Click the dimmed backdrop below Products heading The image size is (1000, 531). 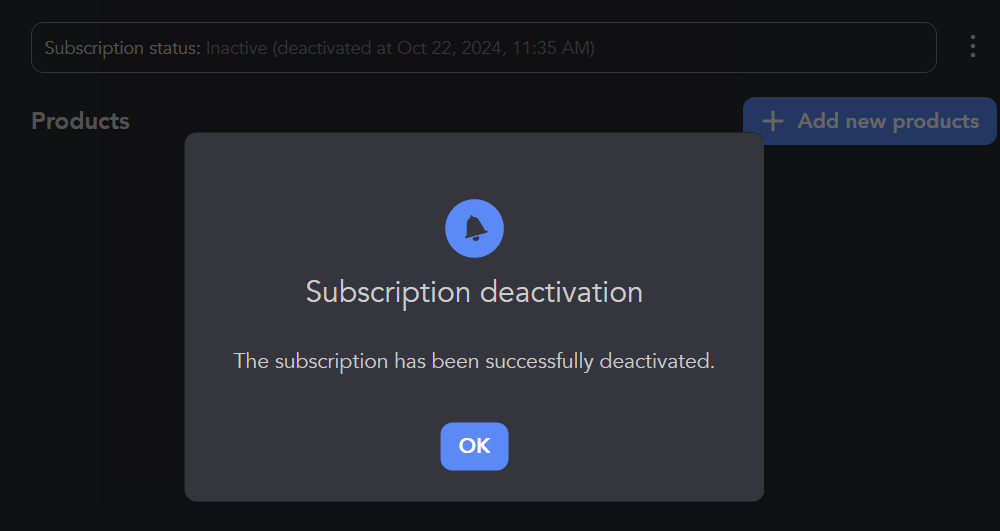pos(90,300)
